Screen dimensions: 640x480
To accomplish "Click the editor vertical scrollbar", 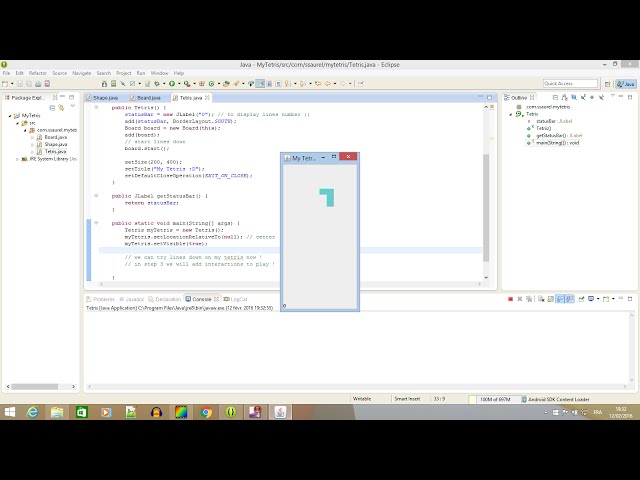I will coord(486,208).
